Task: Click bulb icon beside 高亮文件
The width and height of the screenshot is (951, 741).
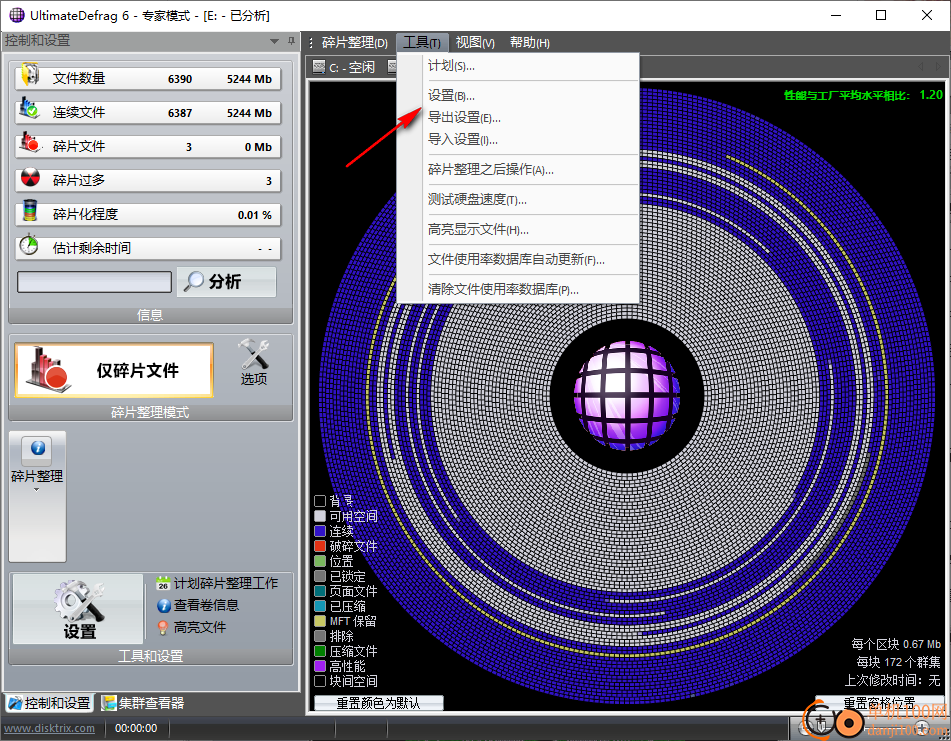Action: coord(163,628)
